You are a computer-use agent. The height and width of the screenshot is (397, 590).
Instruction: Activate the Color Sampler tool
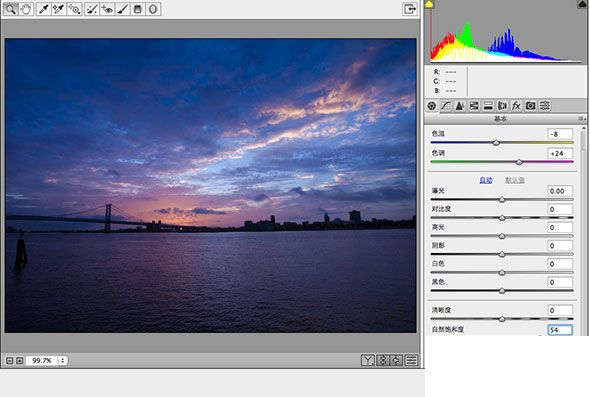click(x=58, y=9)
